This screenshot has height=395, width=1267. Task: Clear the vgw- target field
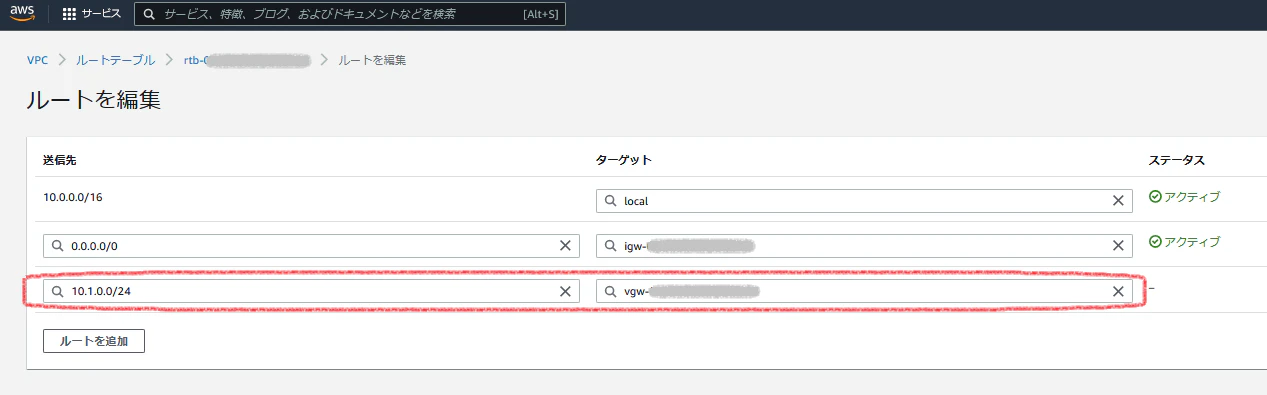pos(1118,291)
